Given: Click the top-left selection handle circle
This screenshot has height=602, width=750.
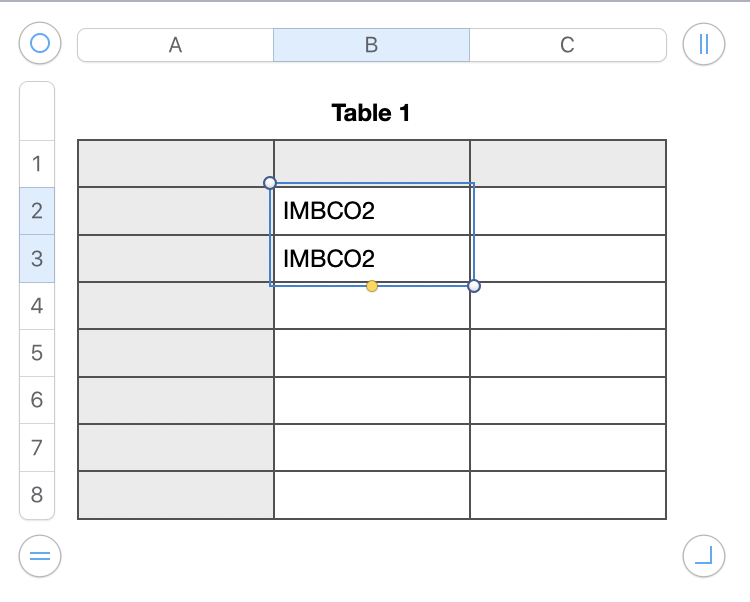Looking at the screenshot, I should point(270,183).
